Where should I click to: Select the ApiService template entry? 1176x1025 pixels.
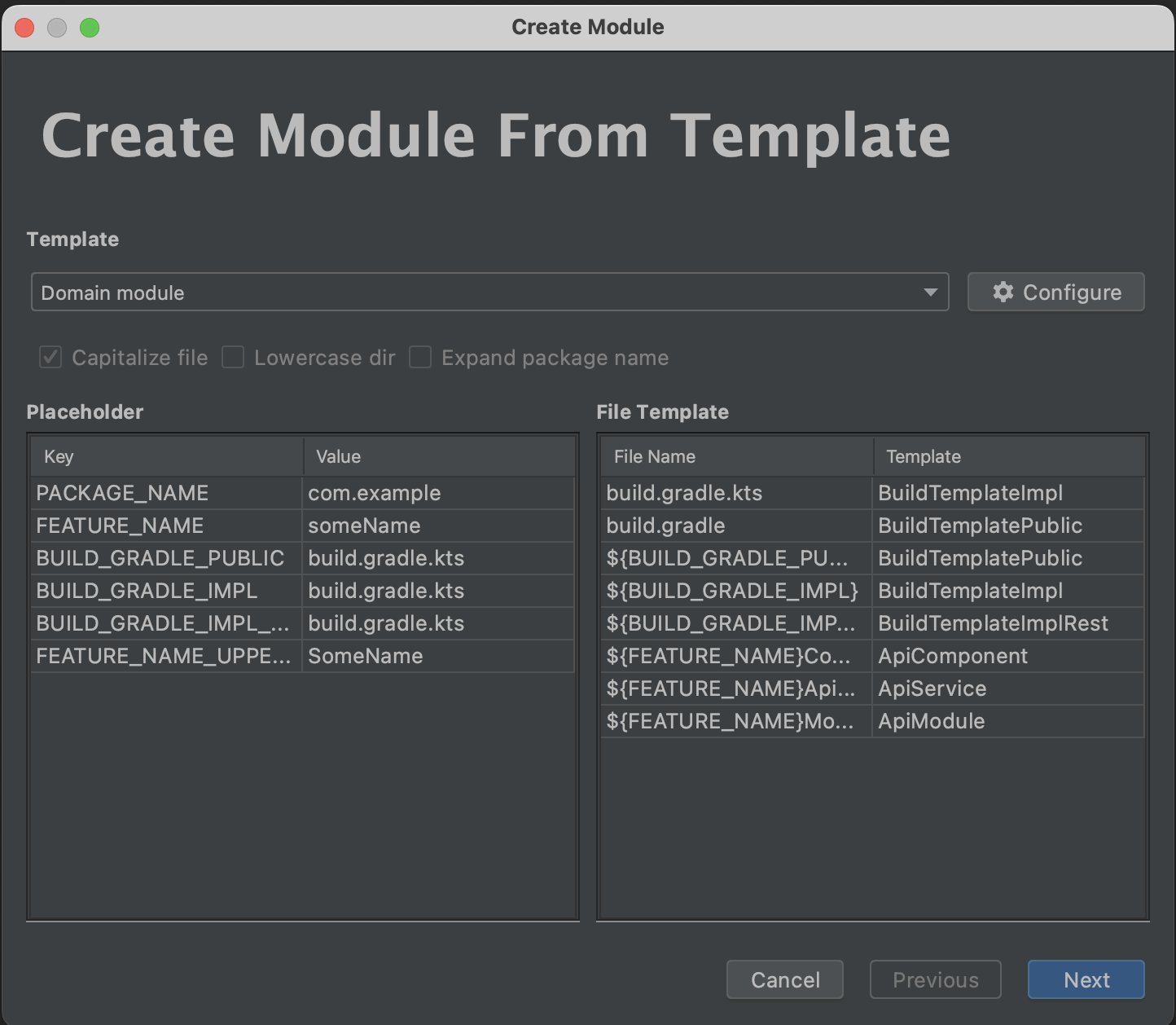tap(931, 688)
